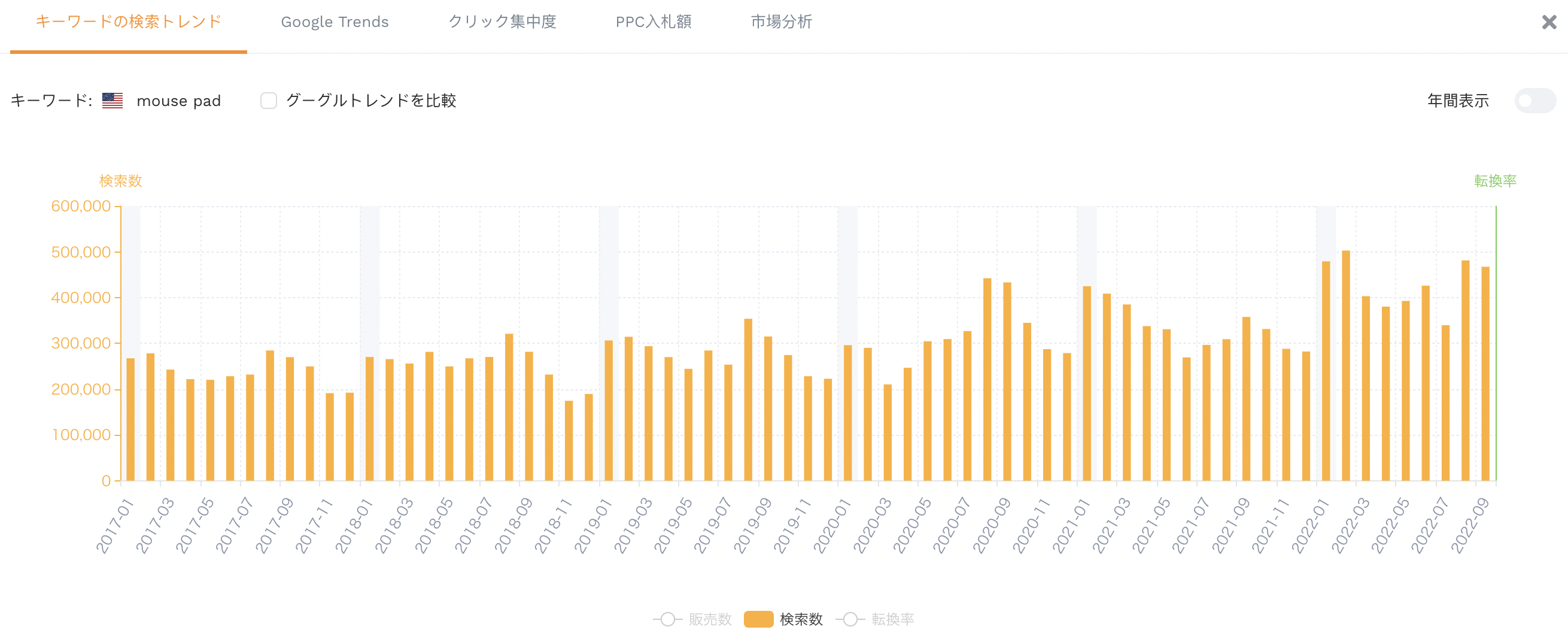This screenshot has width=1568, height=642.
Task: Click the 2020-09 search volume bar
Action: [987, 380]
